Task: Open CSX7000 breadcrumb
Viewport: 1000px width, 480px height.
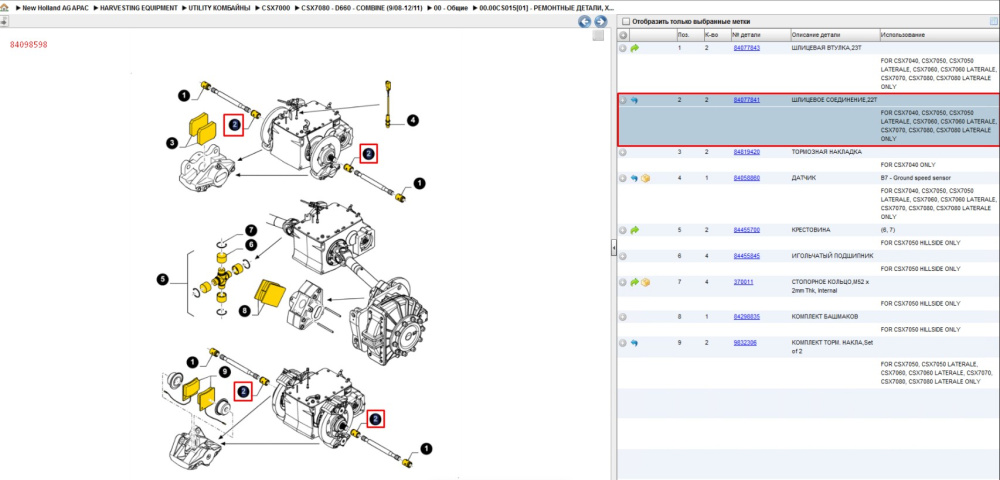Action: pyautogui.click(x=276, y=8)
